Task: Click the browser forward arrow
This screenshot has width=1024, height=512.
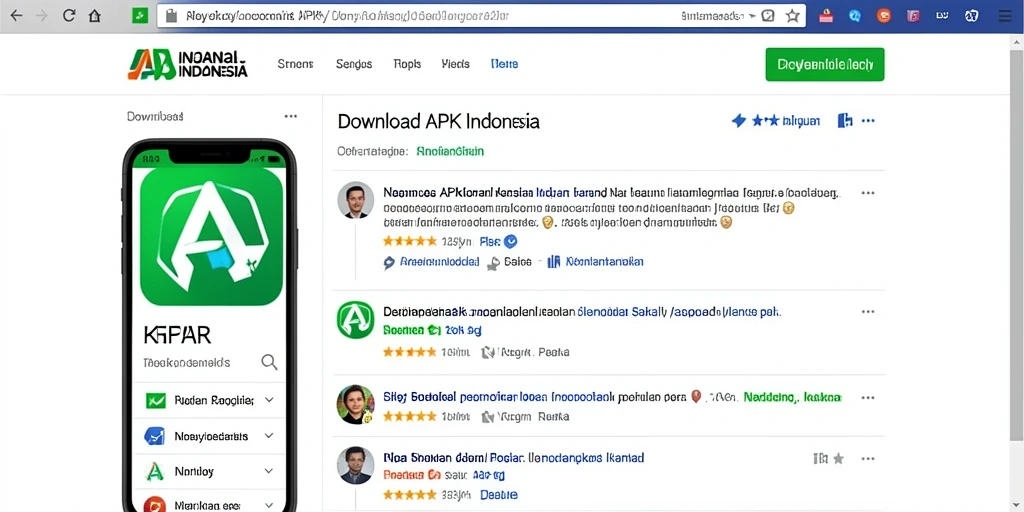Action: pyautogui.click(x=42, y=16)
